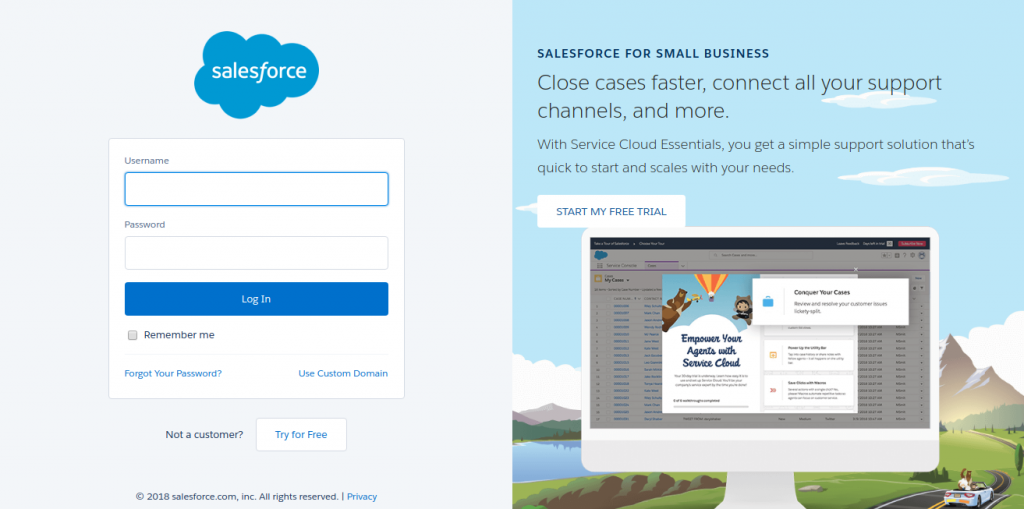The width and height of the screenshot is (1024, 509).
Task: Click the Service Cloud Essentials description paragraph
Action: click(756, 156)
